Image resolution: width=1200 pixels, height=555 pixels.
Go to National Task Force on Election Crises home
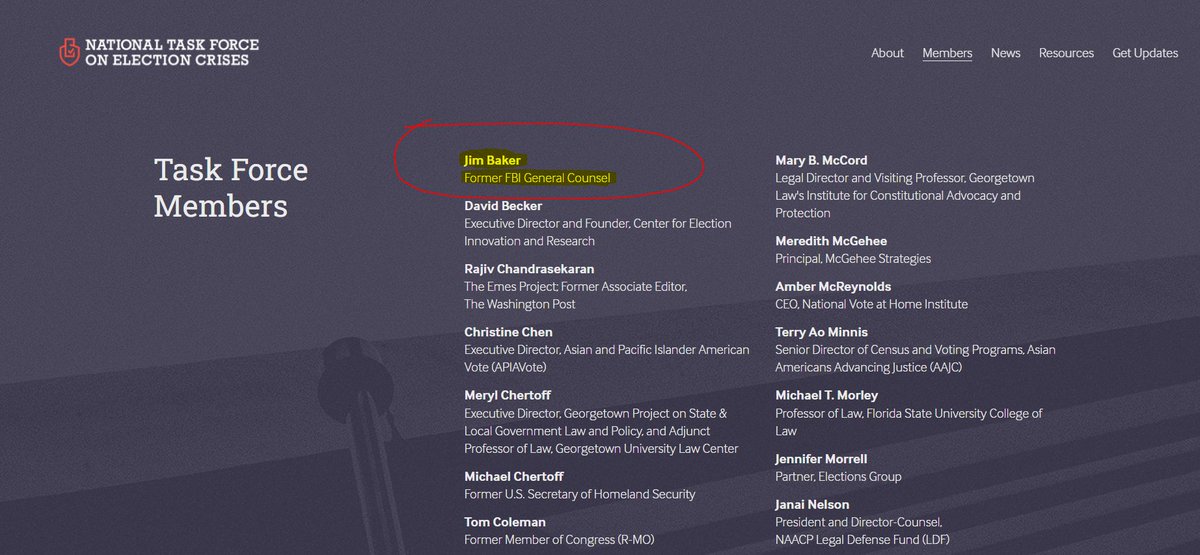pyautogui.click(x=159, y=53)
